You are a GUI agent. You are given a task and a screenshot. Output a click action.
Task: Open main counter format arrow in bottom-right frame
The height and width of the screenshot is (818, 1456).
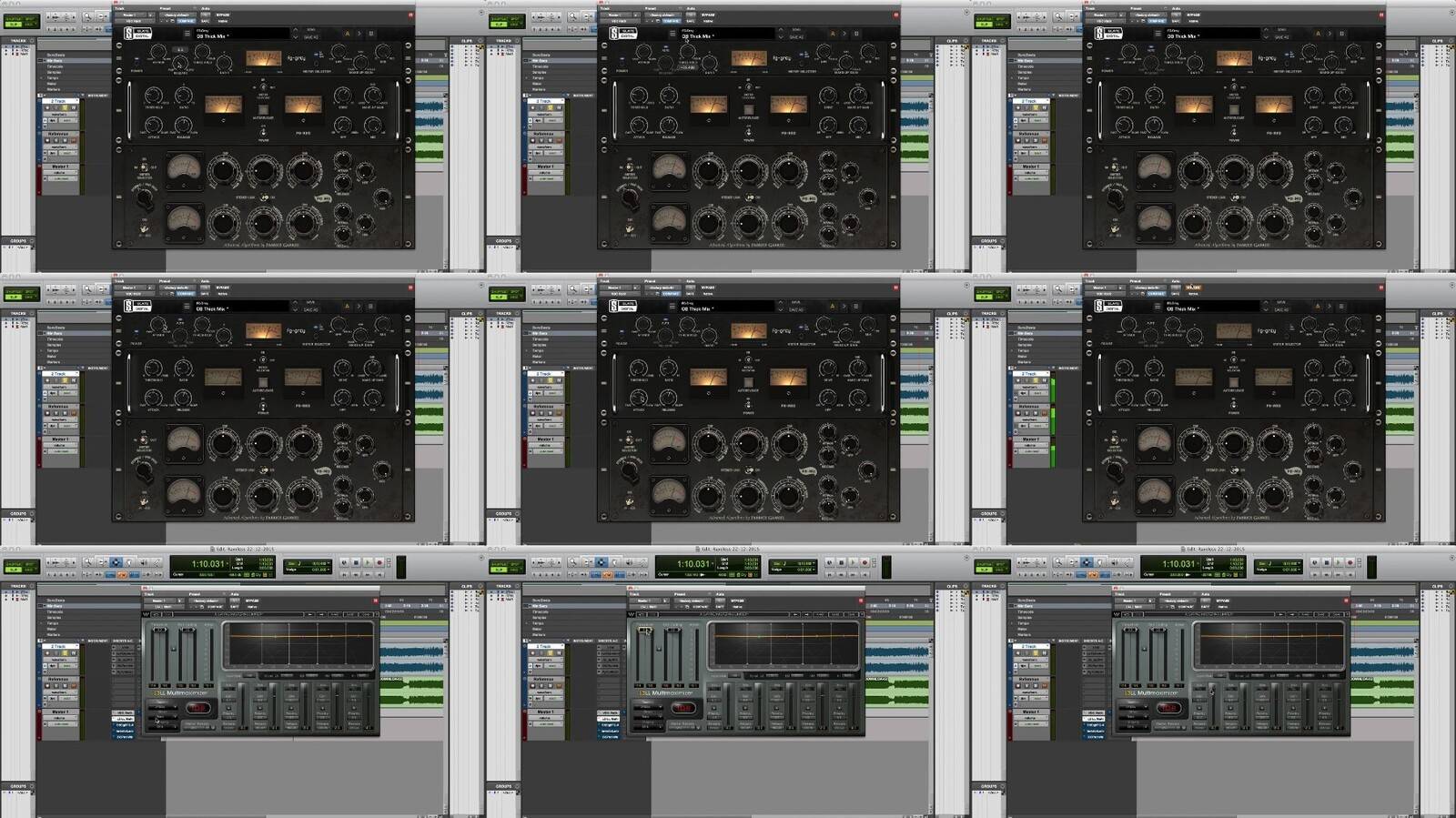point(1197,563)
